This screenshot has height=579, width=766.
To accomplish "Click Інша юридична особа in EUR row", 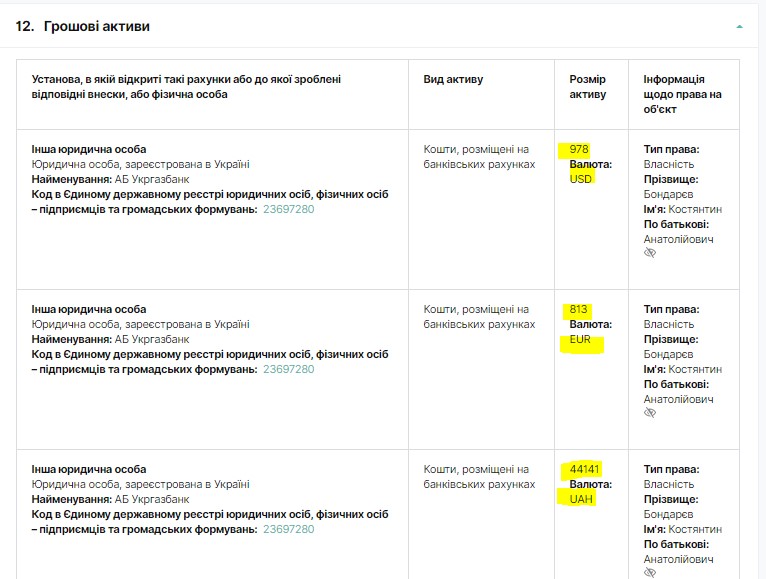I will pyautogui.click(x=89, y=310).
